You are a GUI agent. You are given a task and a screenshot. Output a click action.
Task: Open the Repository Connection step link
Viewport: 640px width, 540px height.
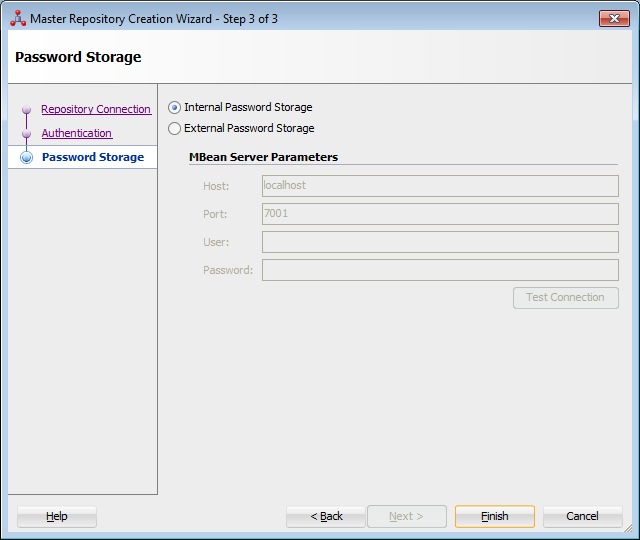[96, 109]
